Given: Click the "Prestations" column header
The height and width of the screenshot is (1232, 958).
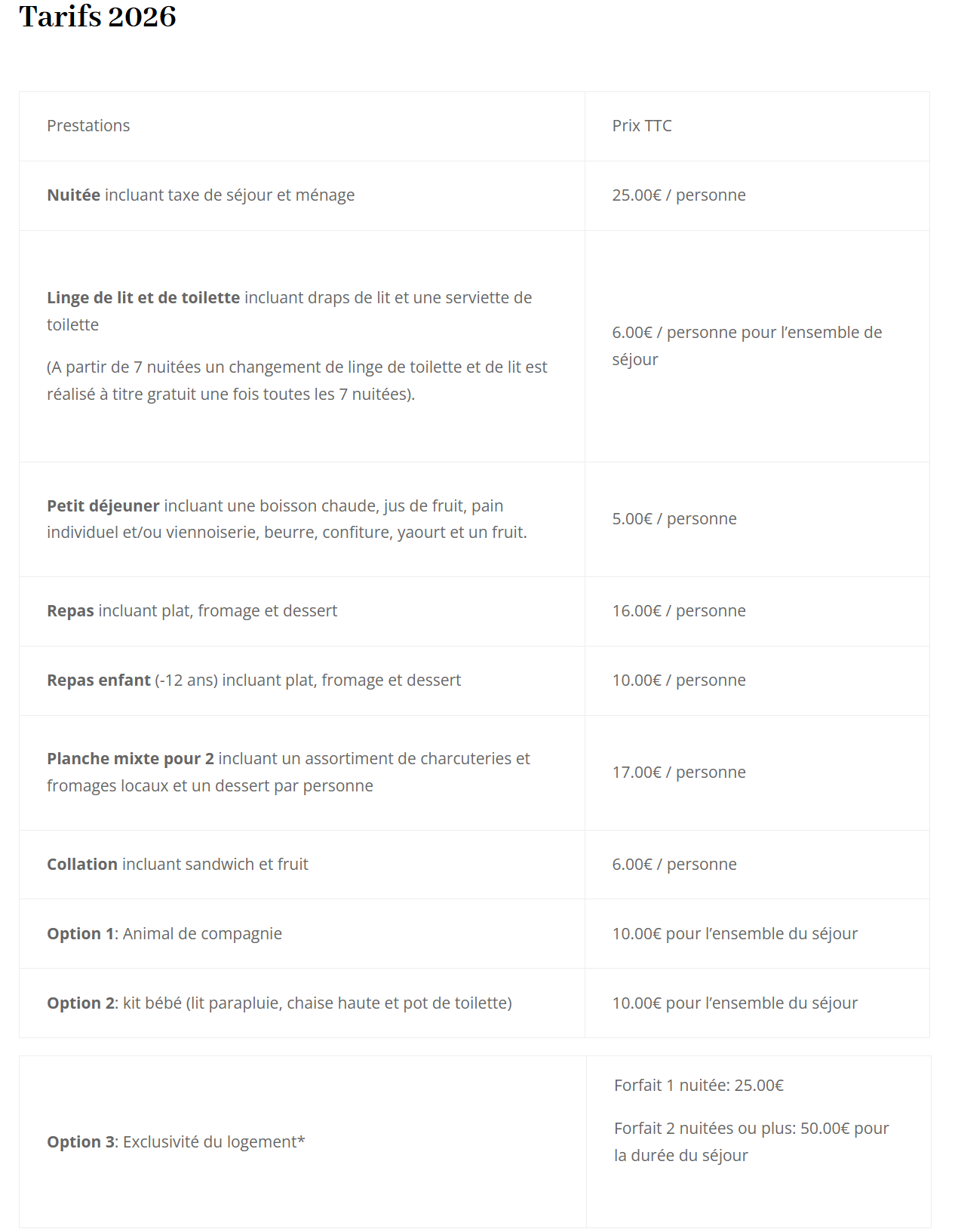Looking at the screenshot, I should (x=88, y=126).
